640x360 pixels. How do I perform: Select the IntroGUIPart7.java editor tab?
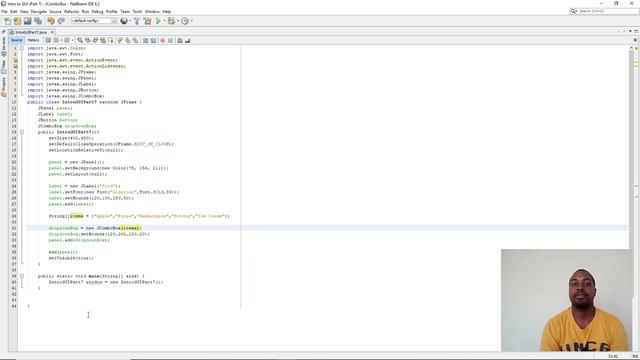point(31,32)
